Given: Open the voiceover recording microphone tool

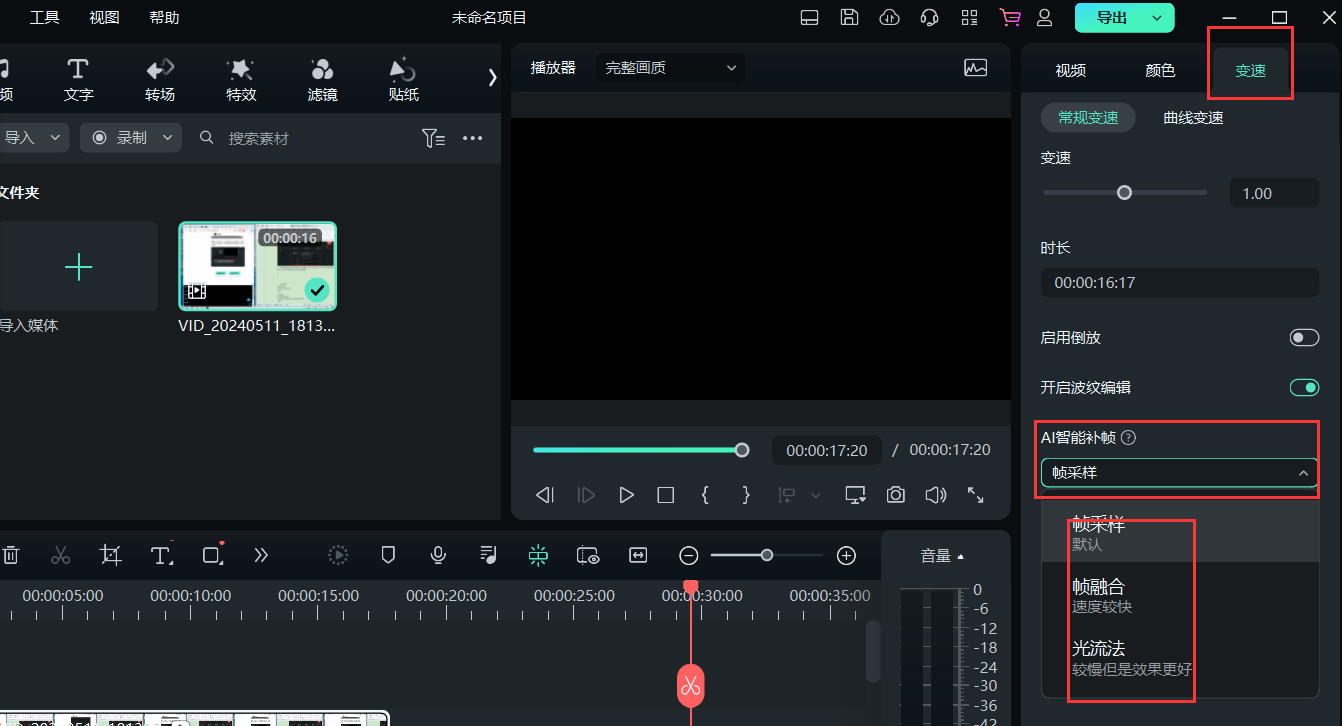Looking at the screenshot, I should tap(437, 555).
